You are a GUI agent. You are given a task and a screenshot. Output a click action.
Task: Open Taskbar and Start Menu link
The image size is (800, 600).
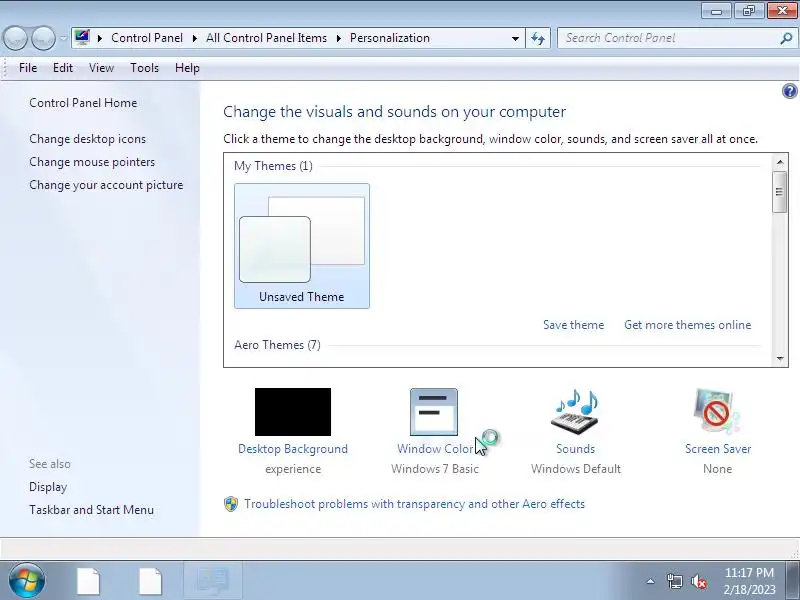coord(91,510)
